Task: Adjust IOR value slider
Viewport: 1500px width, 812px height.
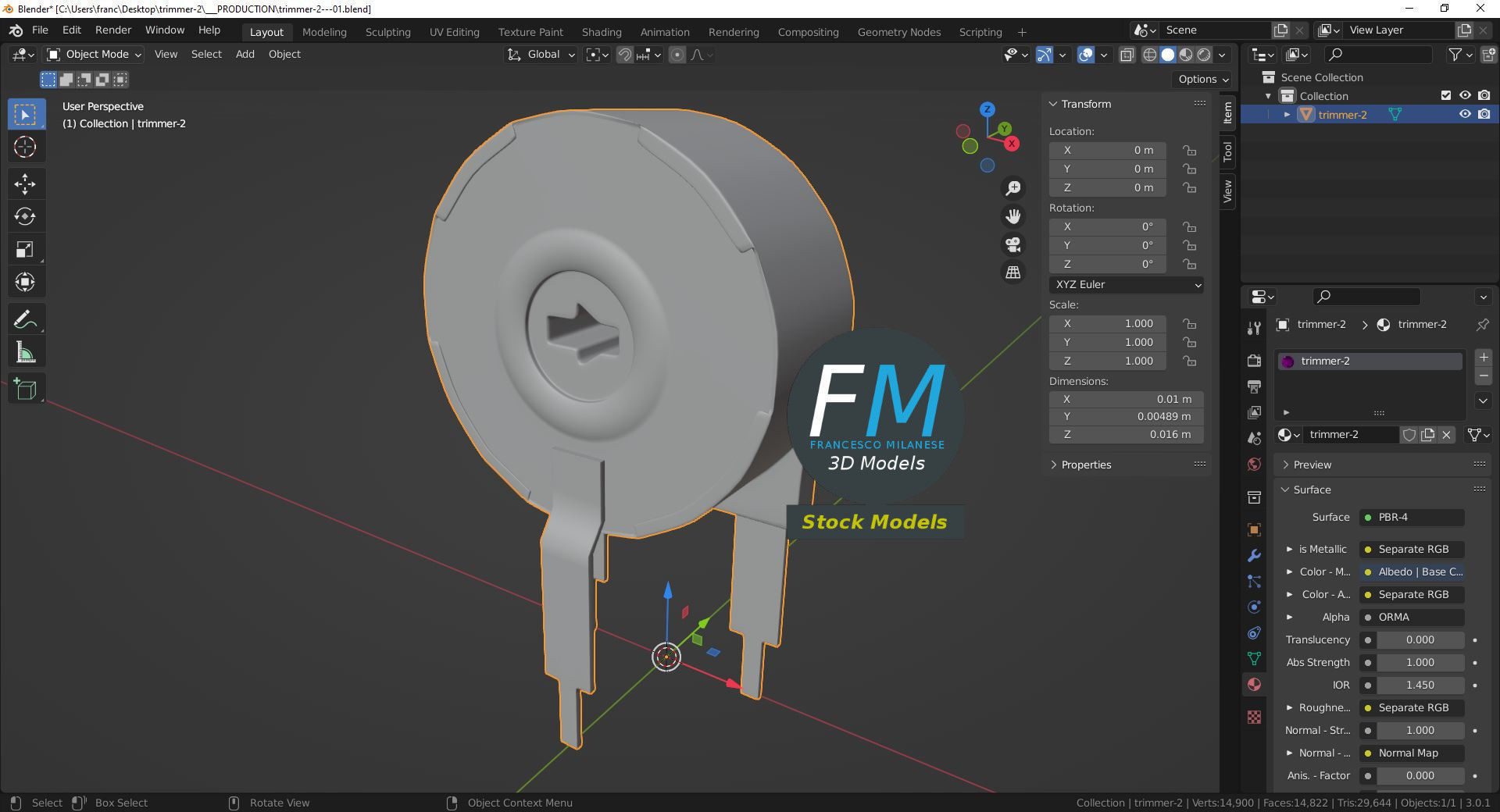Action: [x=1420, y=686]
